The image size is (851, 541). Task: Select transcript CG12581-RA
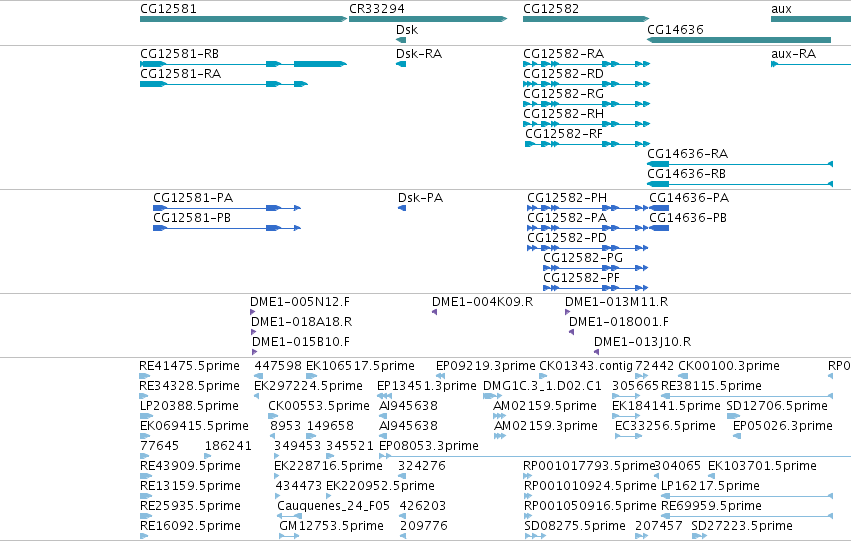(x=224, y=84)
